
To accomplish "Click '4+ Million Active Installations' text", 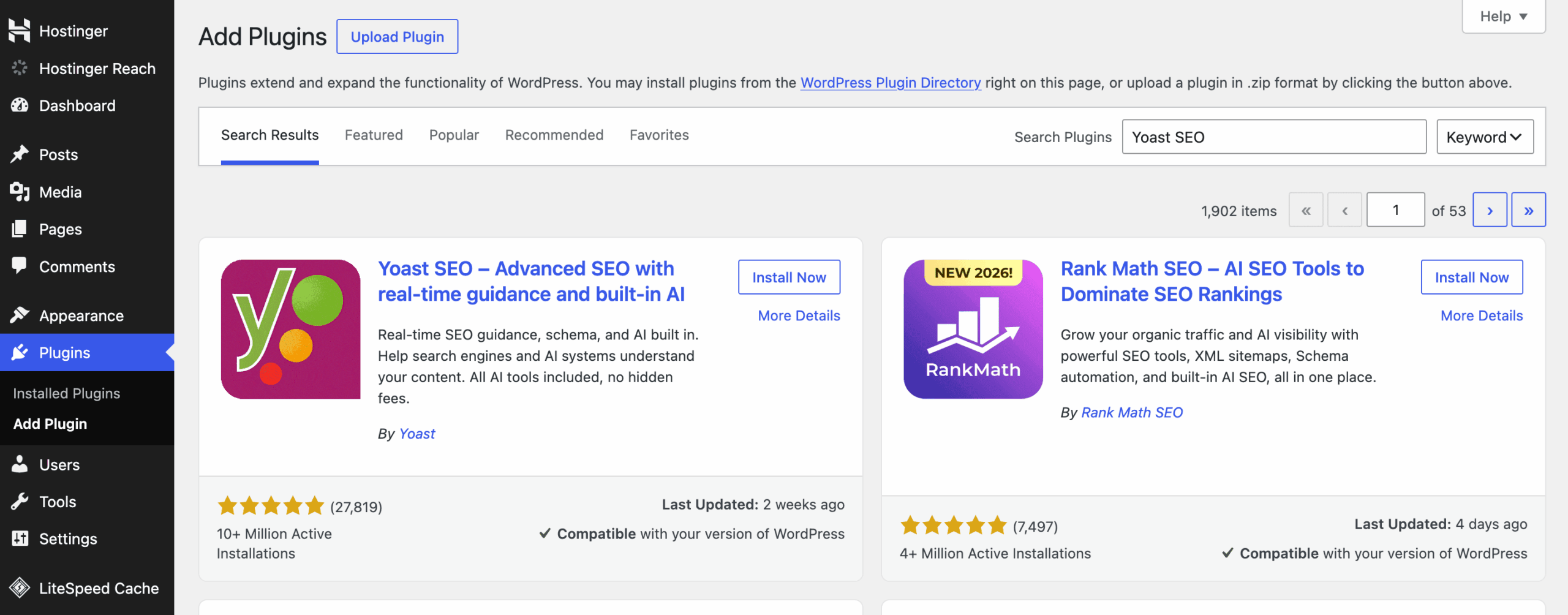I will 995,553.
